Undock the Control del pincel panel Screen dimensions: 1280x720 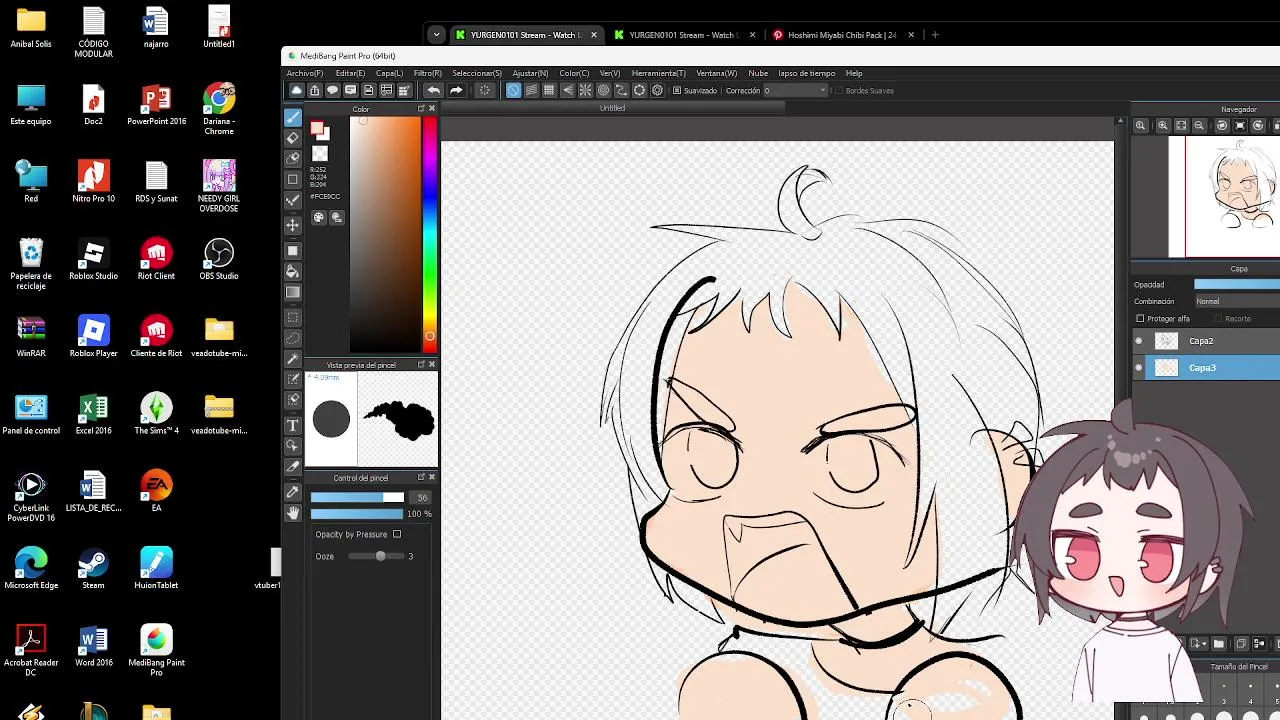[421, 478]
